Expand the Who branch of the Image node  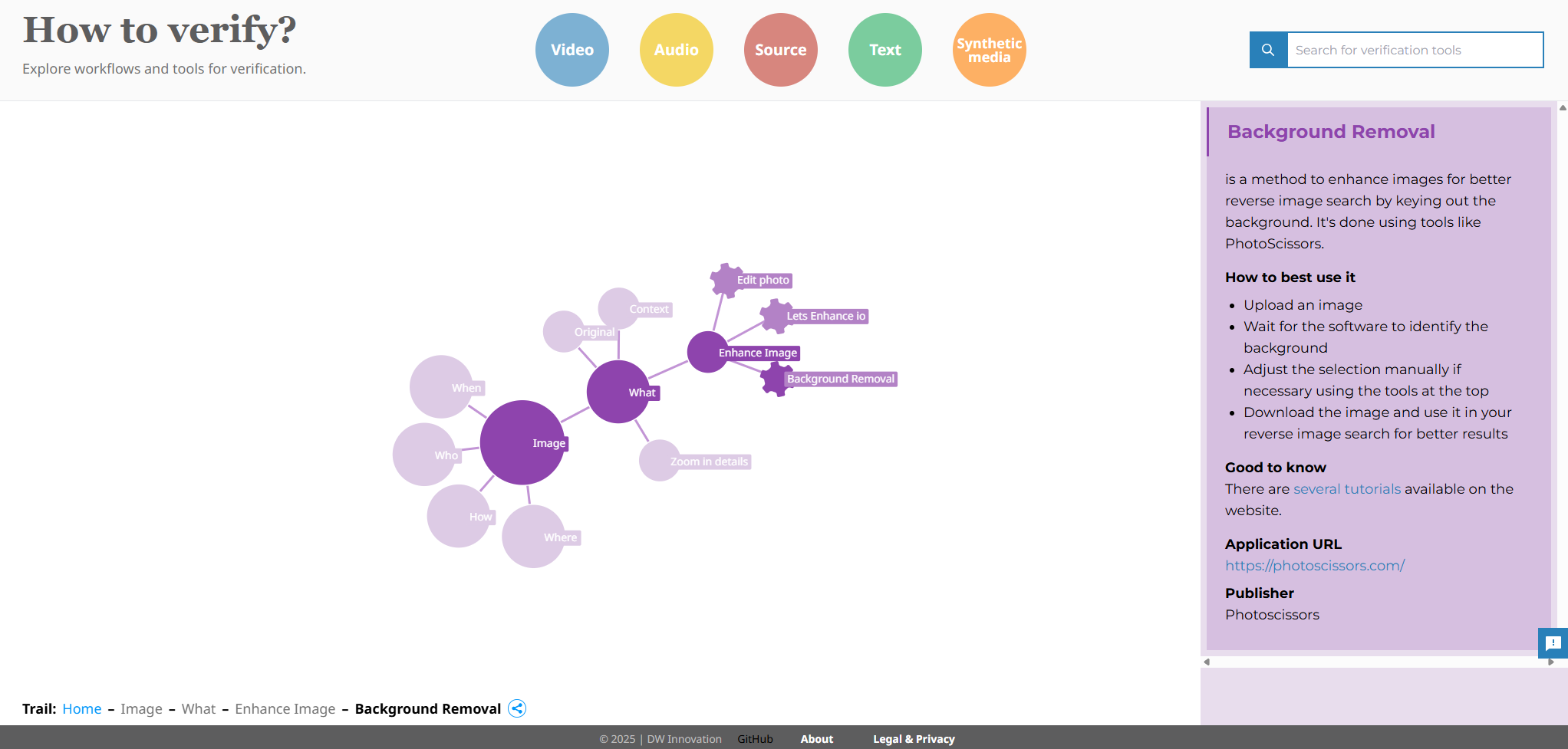pyautogui.click(x=425, y=454)
